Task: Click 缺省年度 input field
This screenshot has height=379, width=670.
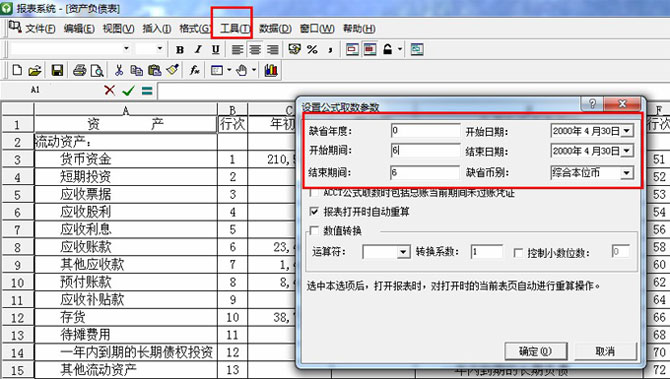Action: coord(425,131)
